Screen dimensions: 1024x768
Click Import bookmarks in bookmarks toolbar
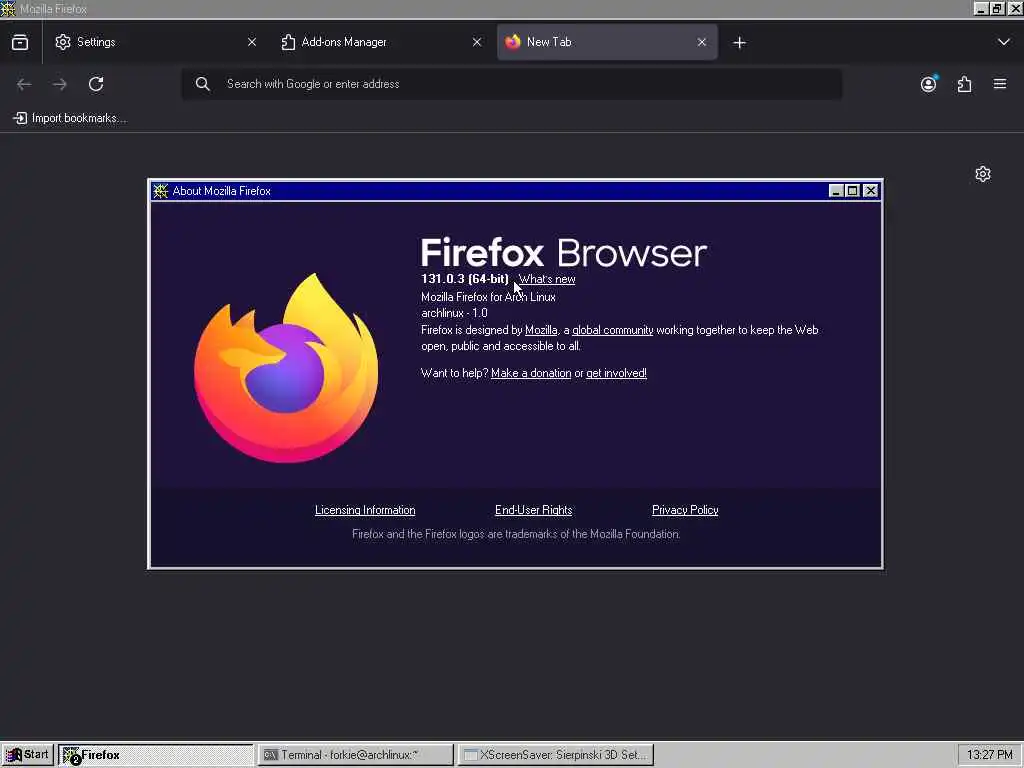pyautogui.click(x=71, y=118)
